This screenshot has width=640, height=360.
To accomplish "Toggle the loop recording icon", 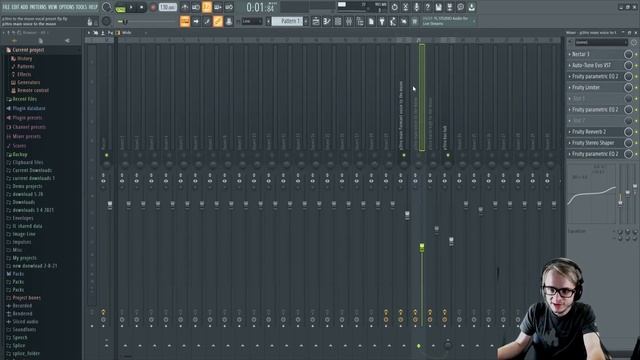I will tap(229, 7).
